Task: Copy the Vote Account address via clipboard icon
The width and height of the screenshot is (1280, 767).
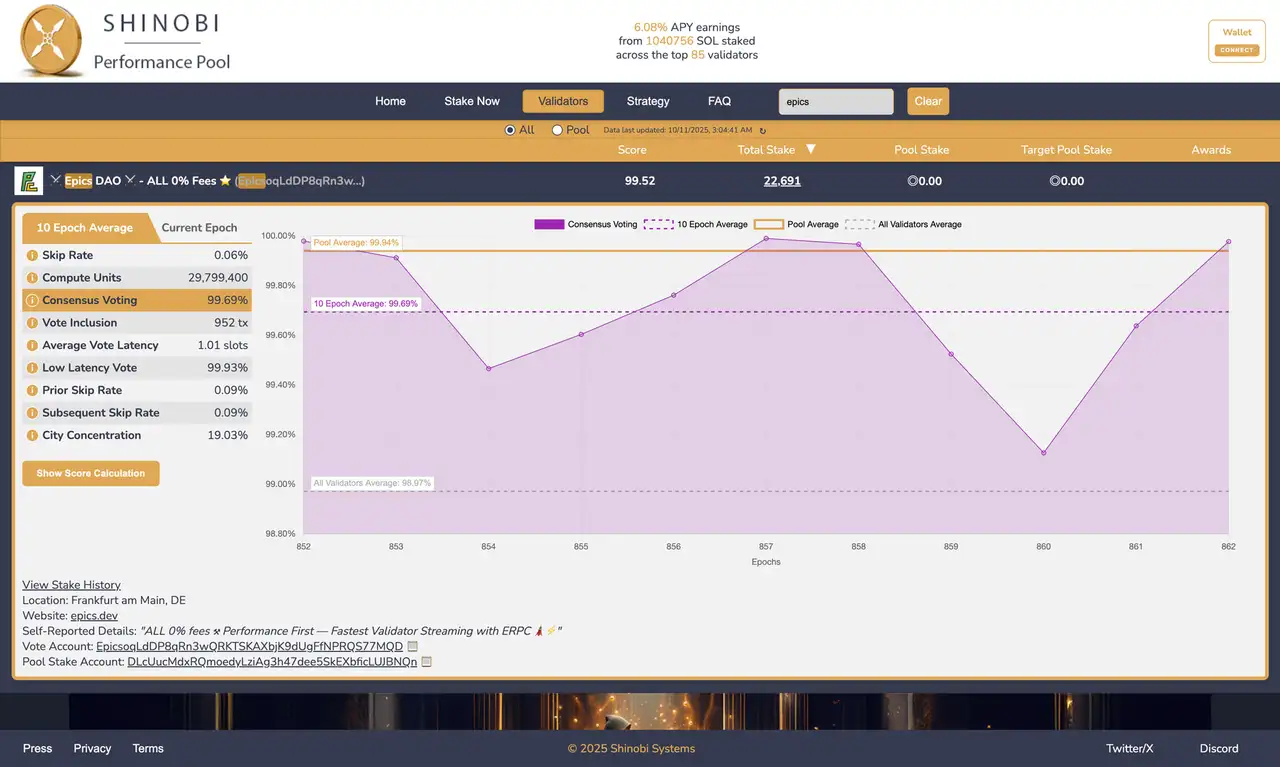Action: [411, 646]
